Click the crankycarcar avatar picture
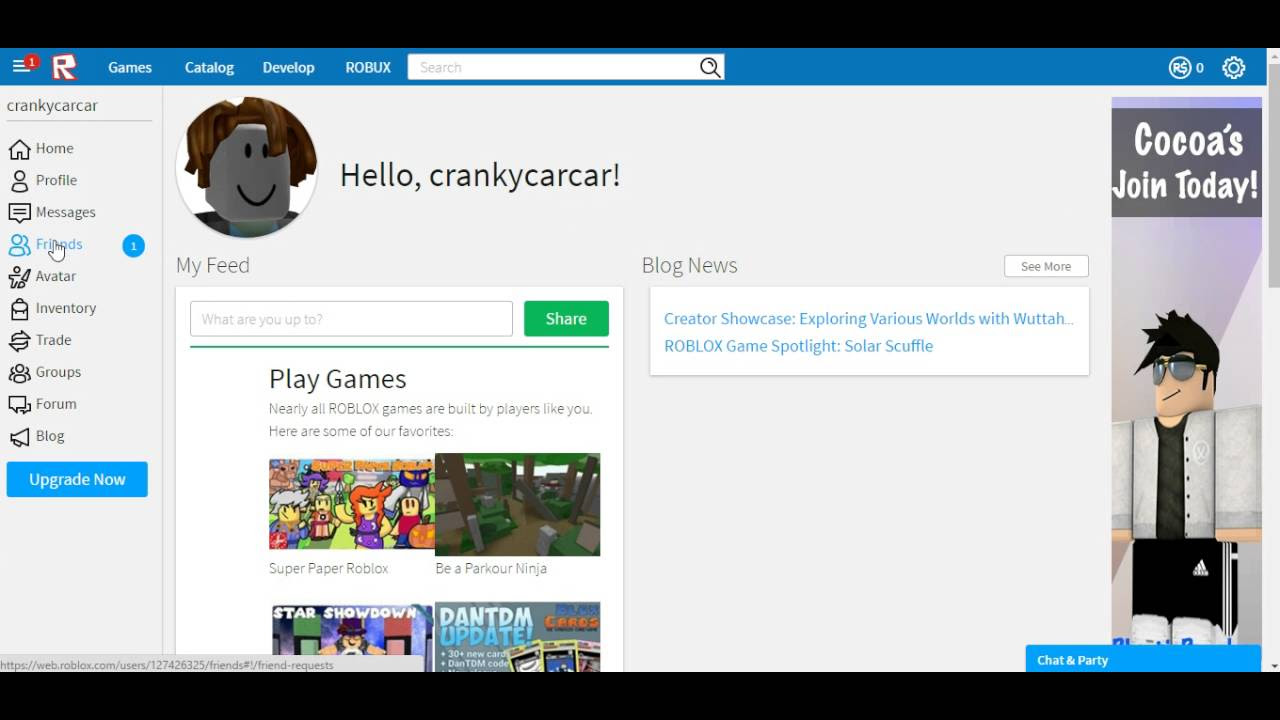 [247, 167]
